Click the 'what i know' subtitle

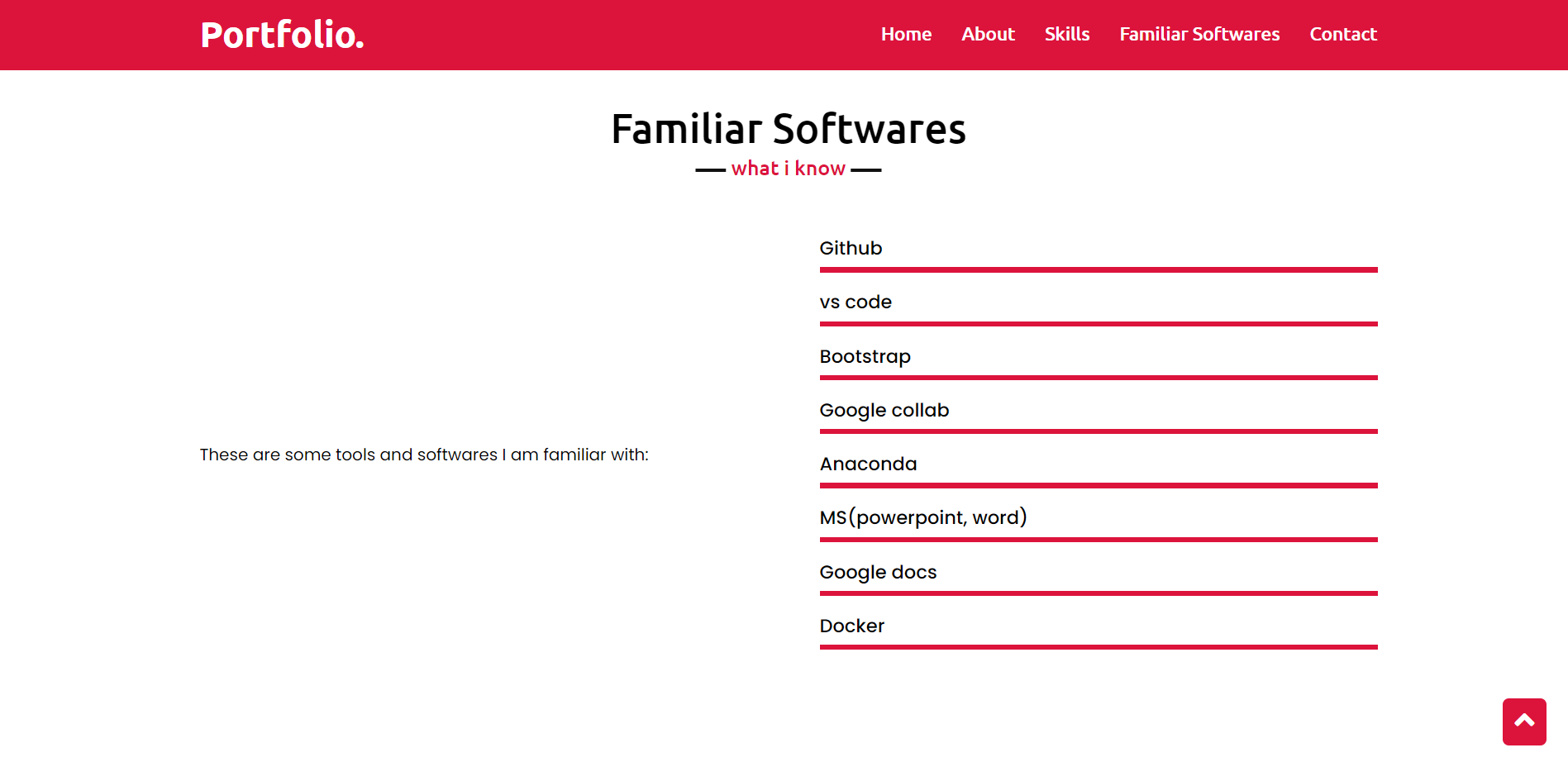click(x=789, y=169)
